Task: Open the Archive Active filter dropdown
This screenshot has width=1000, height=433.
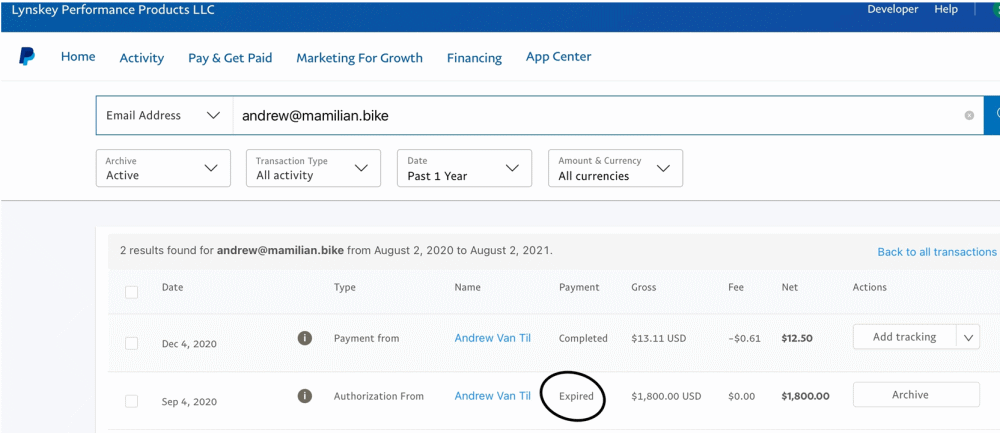Action: (163, 168)
